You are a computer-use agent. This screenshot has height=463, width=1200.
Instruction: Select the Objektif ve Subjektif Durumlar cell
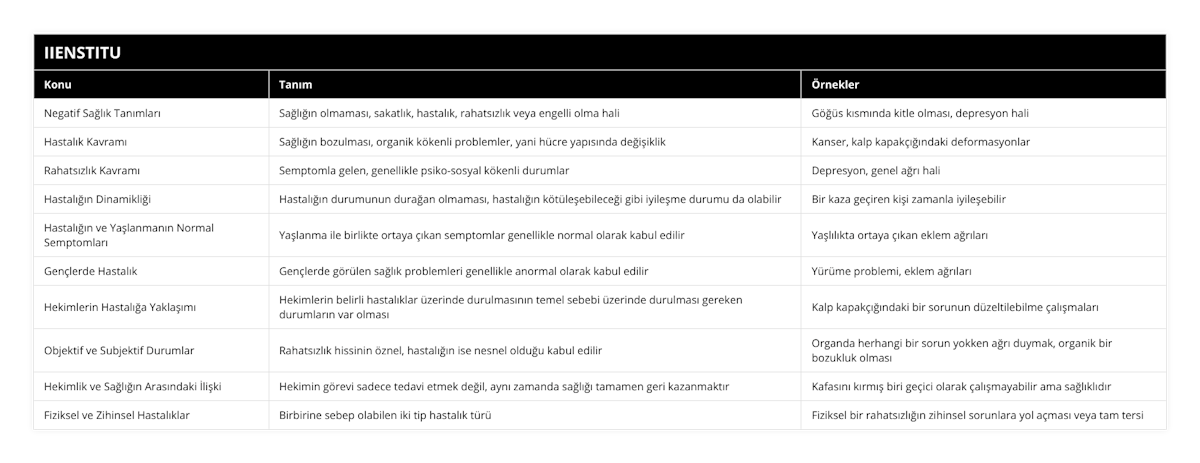coord(119,350)
